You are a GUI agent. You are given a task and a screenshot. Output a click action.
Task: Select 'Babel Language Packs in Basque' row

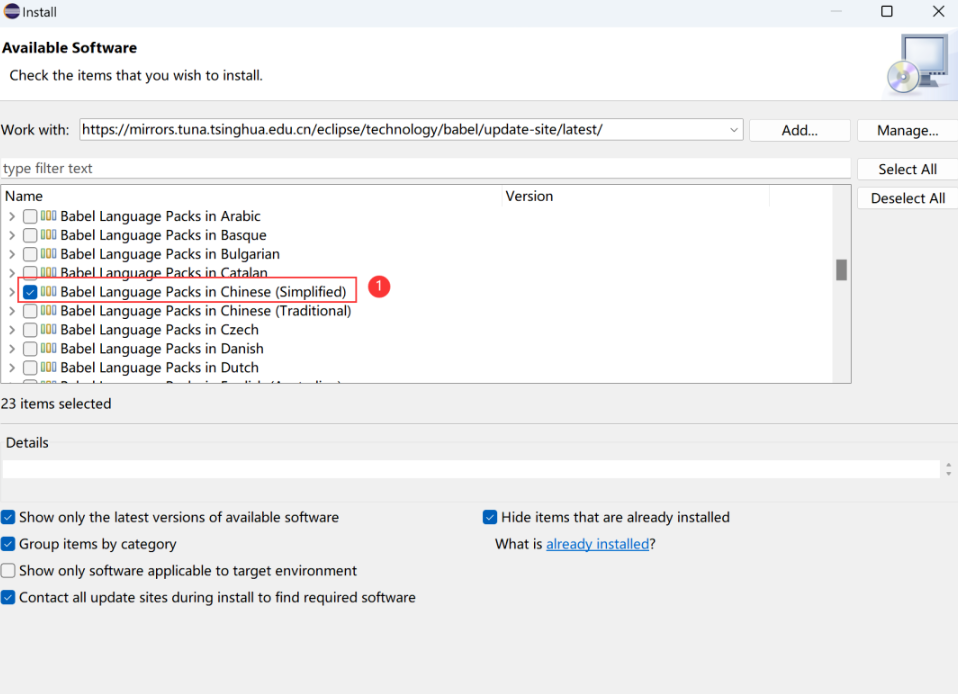[163, 235]
